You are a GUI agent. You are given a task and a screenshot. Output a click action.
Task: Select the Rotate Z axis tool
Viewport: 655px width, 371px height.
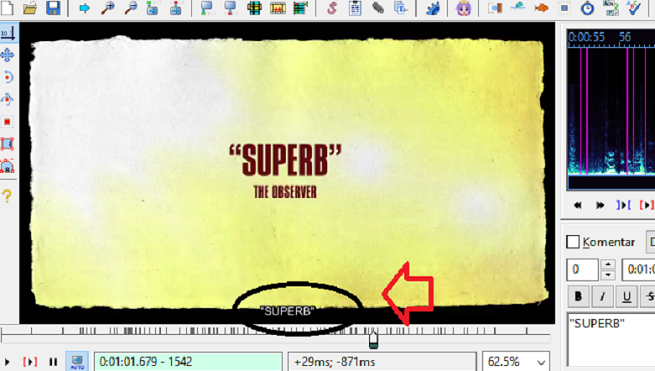pyautogui.click(x=8, y=77)
